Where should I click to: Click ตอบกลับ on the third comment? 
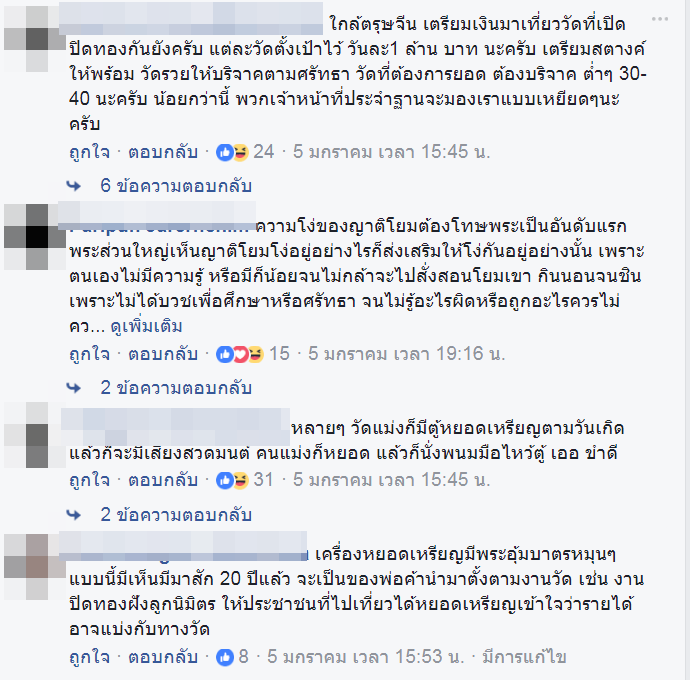[x=163, y=480]
